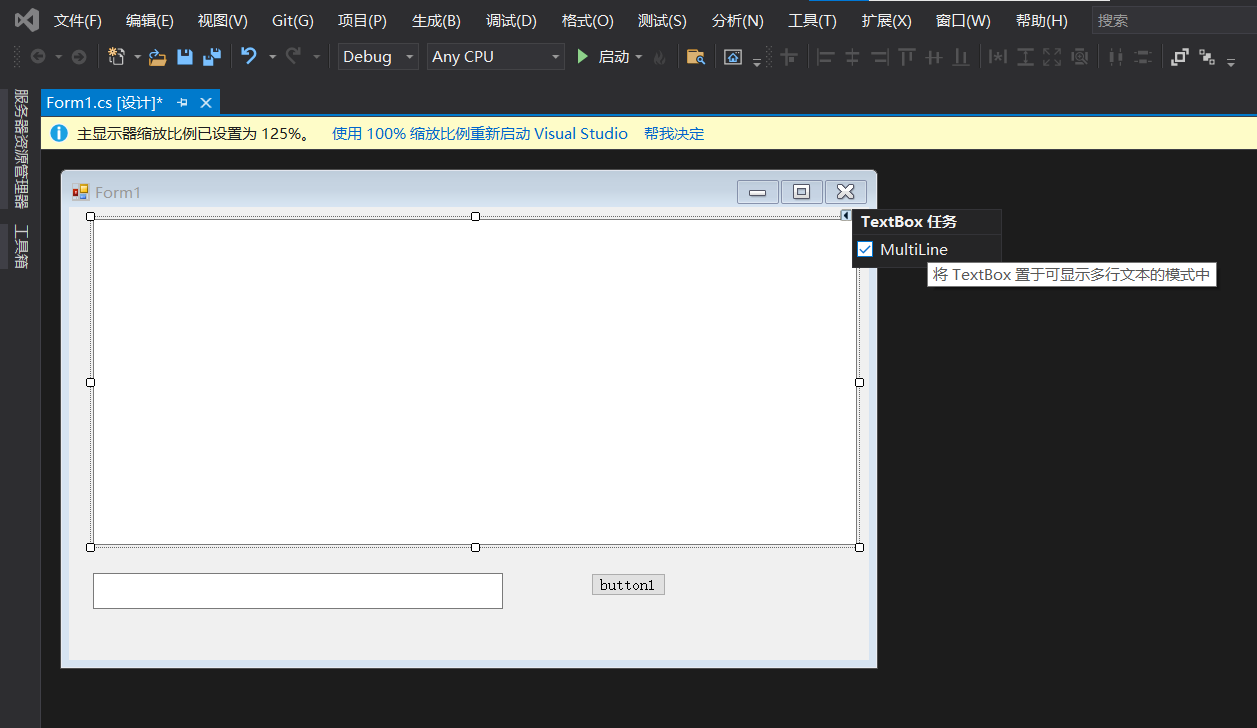Open the 文件(F) menu
Viewport: 1257px width, 728px height.
pos(78,20)
